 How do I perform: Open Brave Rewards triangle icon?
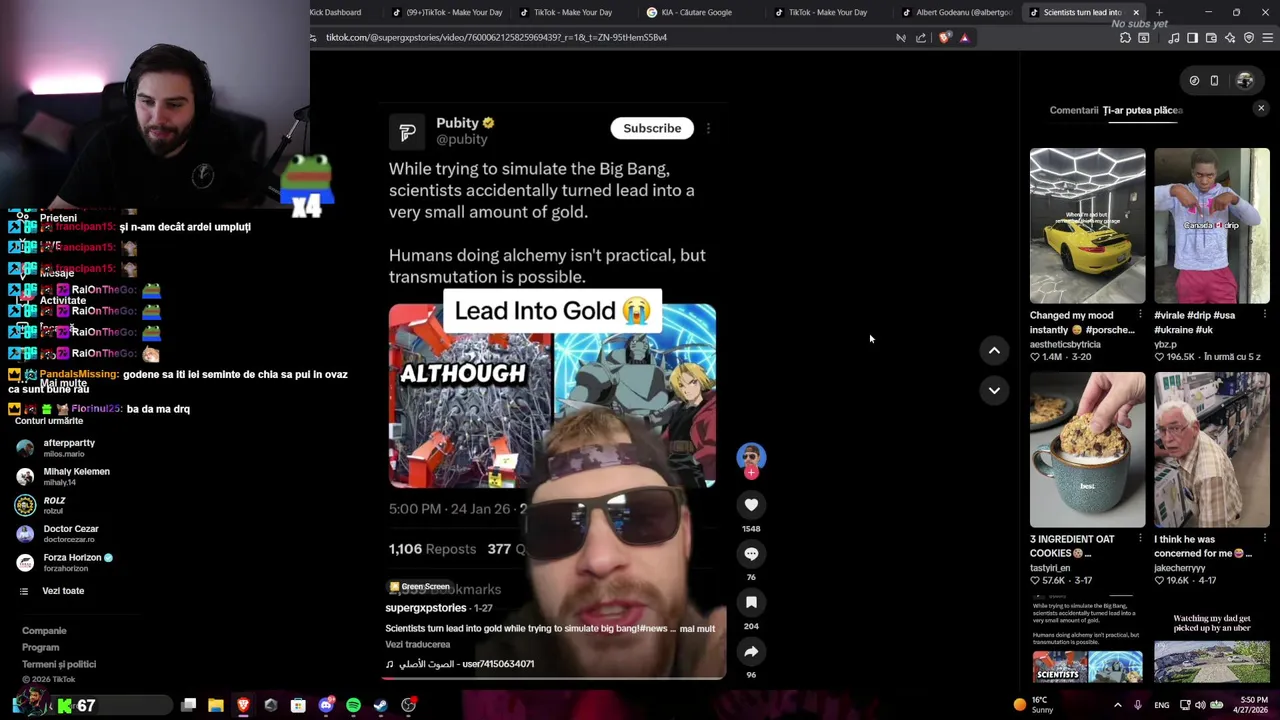(x=964, y=38)
